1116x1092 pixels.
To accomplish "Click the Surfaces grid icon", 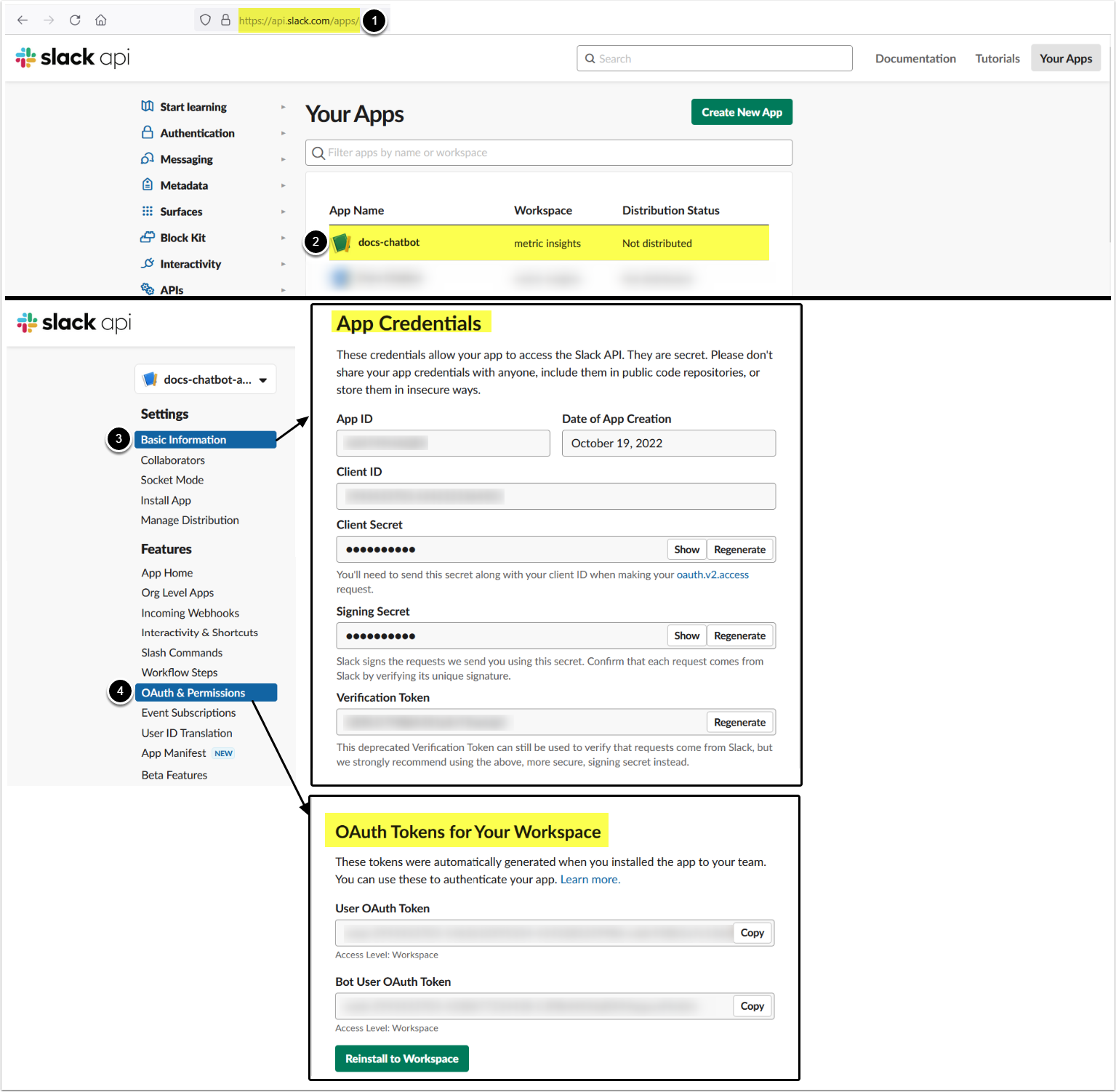I will 148,211.
